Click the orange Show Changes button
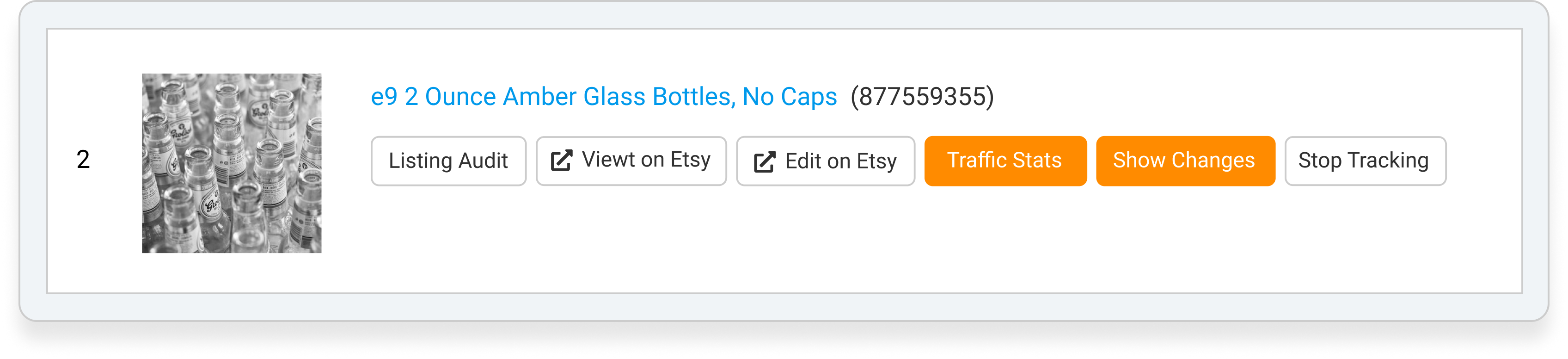 point(1185,161)
